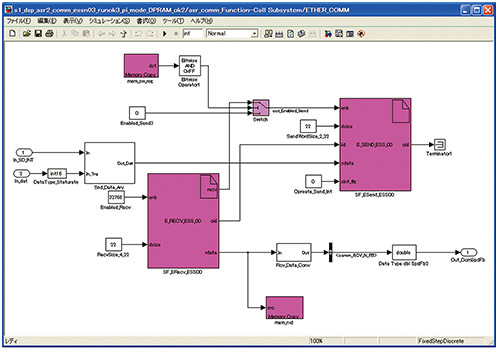The image size is (500, 360).
Task: Click the simulation stop time field showing inf
Action: tap(193, 33)
